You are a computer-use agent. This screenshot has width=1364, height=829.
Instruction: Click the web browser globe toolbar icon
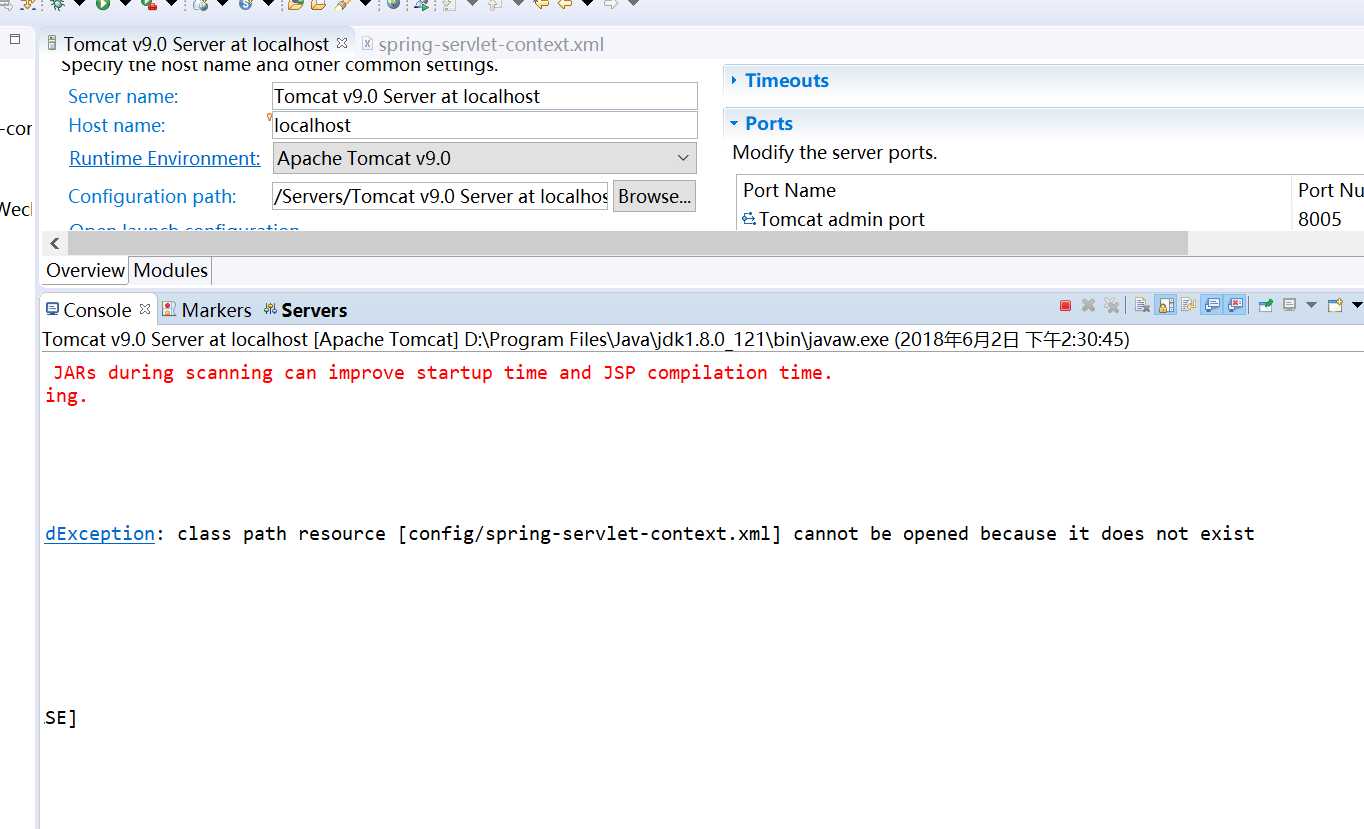[x=393, y=4]
